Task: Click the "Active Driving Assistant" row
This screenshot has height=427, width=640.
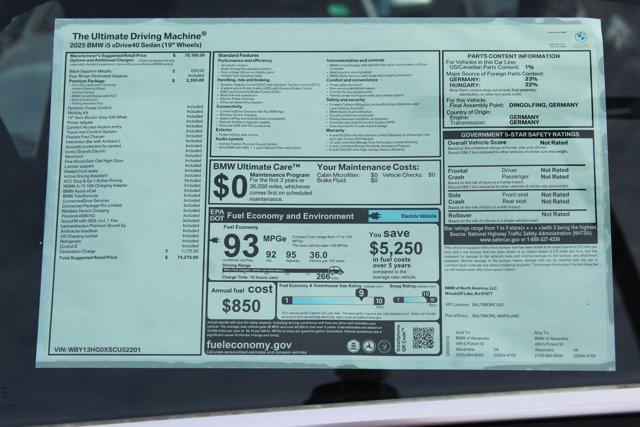Action: click(132, 176)
